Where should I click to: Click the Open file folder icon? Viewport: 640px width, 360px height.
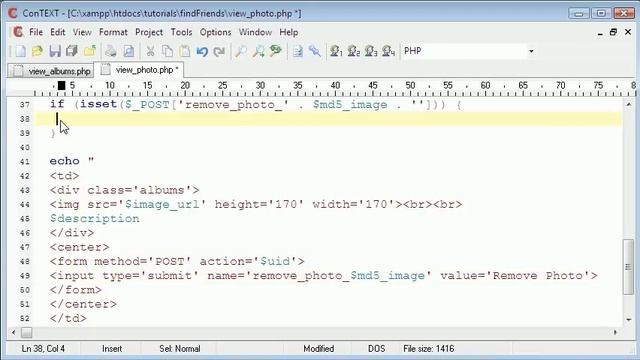pyautogui.click(x=37, y=51)
